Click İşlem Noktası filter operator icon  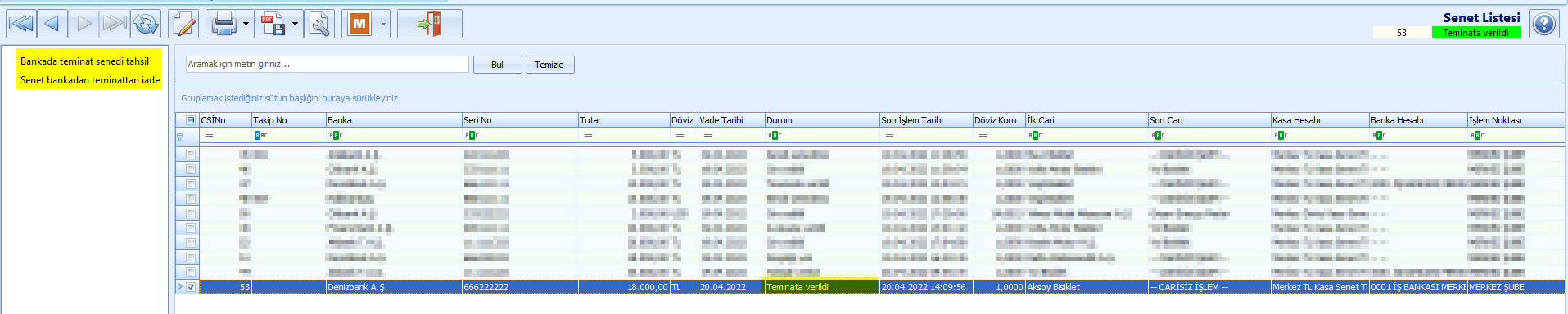[x=1477, y=135]
